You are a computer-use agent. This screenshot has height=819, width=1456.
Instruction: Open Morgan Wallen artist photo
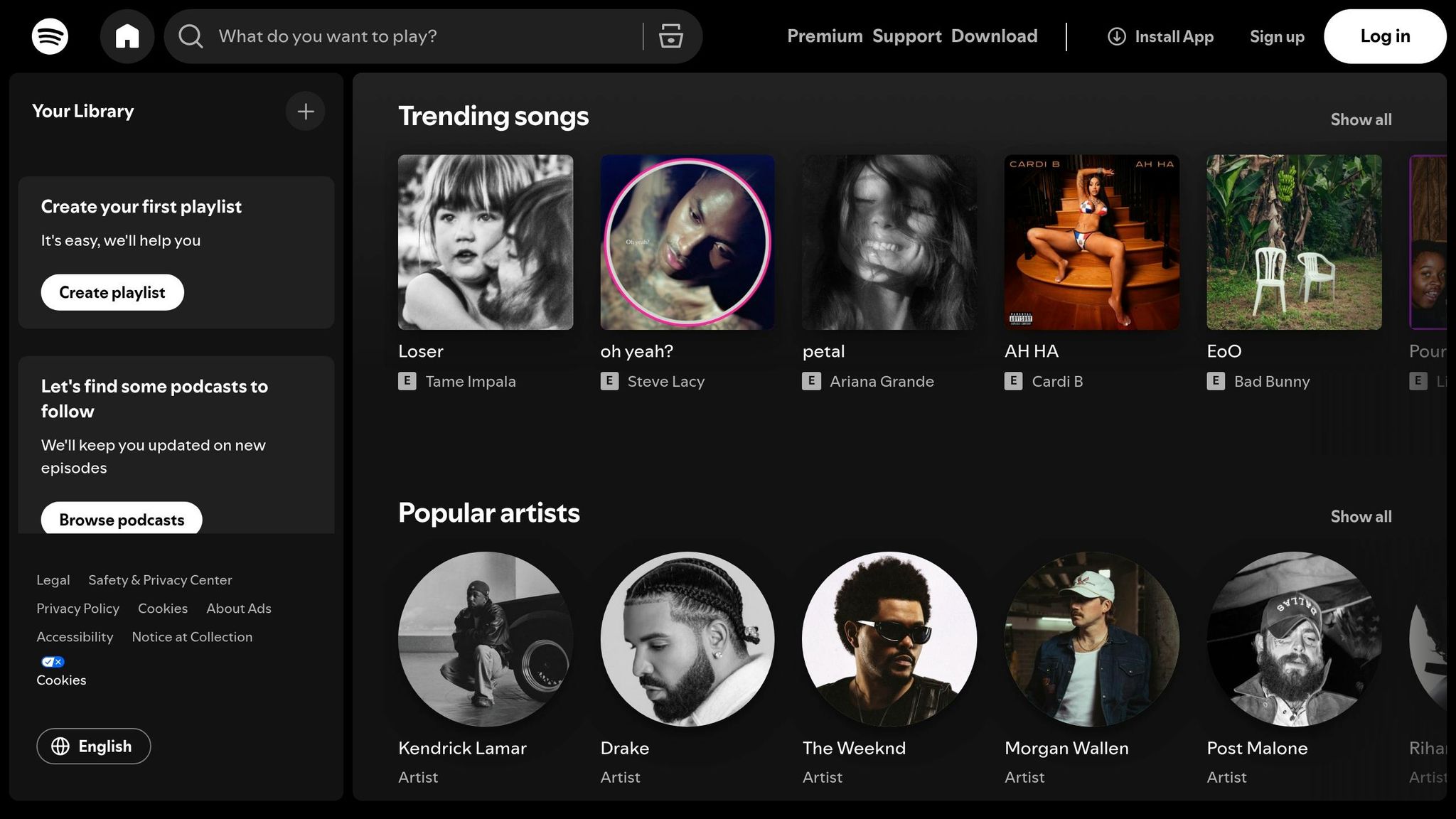1091,639
